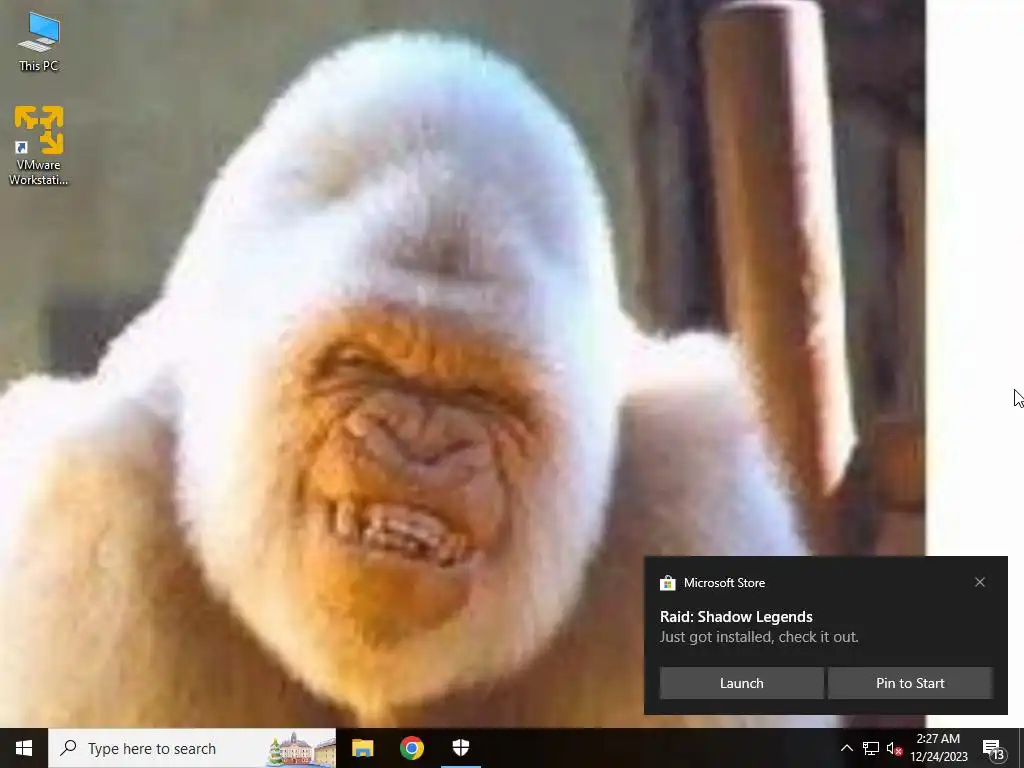Open File Explorer from the taskbar
1024x768 pixels.
(362, 748)
